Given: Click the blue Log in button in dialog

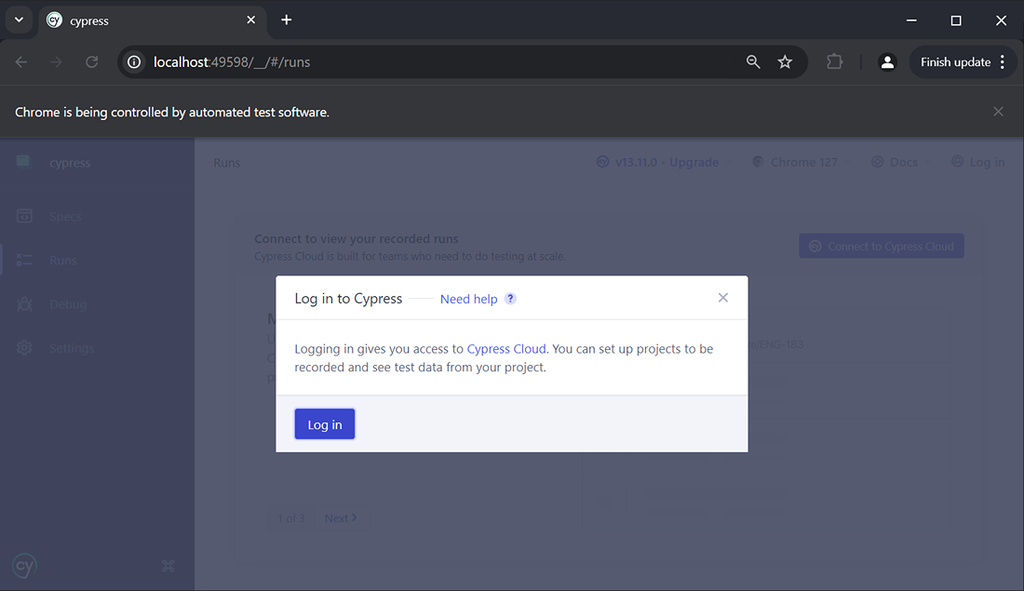Looking at the screenshot, I should click(x=325, y=424).
